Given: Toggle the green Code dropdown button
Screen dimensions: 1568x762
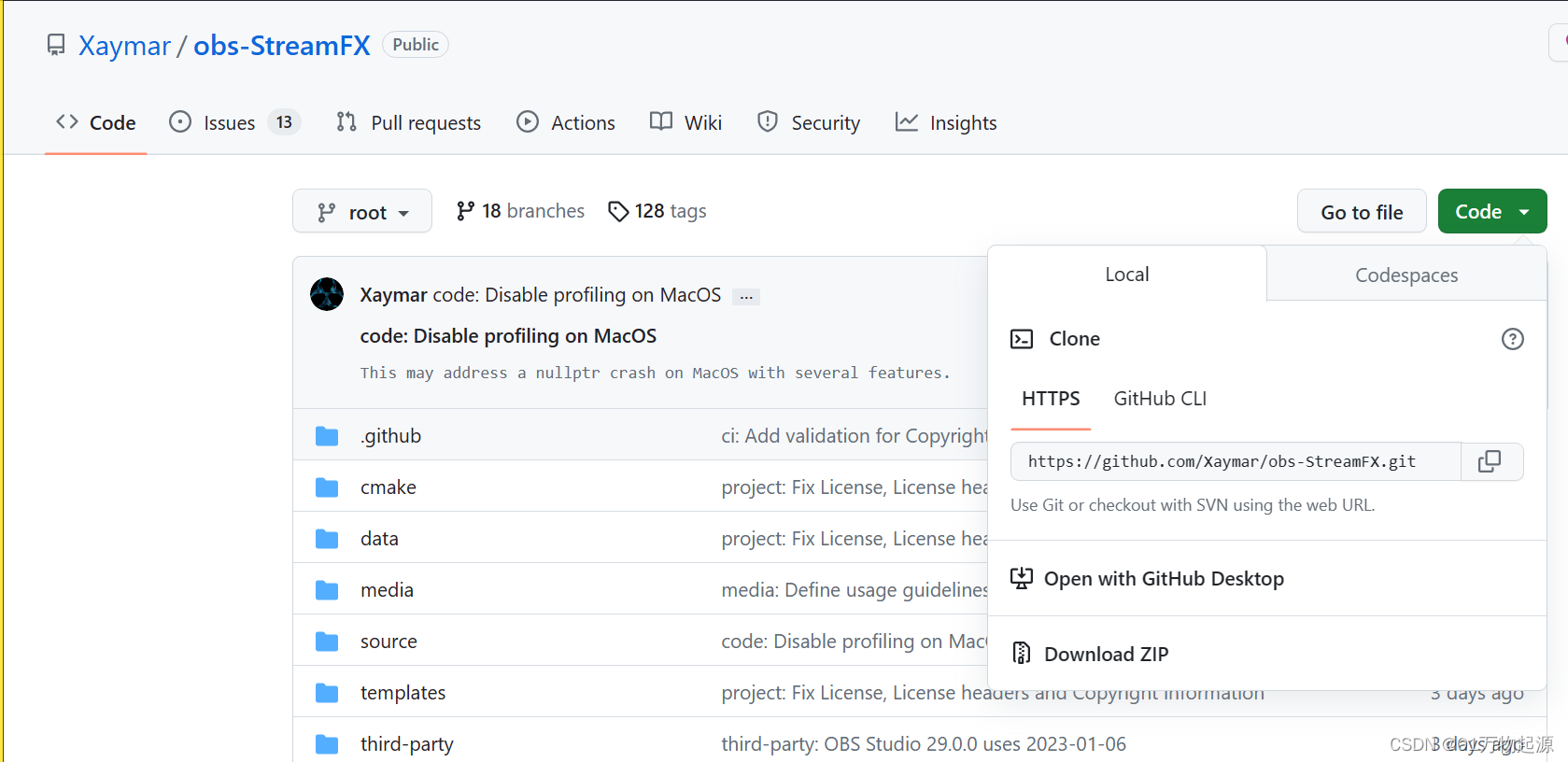Looking at the screenshot, I should (x=1492, y=211).
